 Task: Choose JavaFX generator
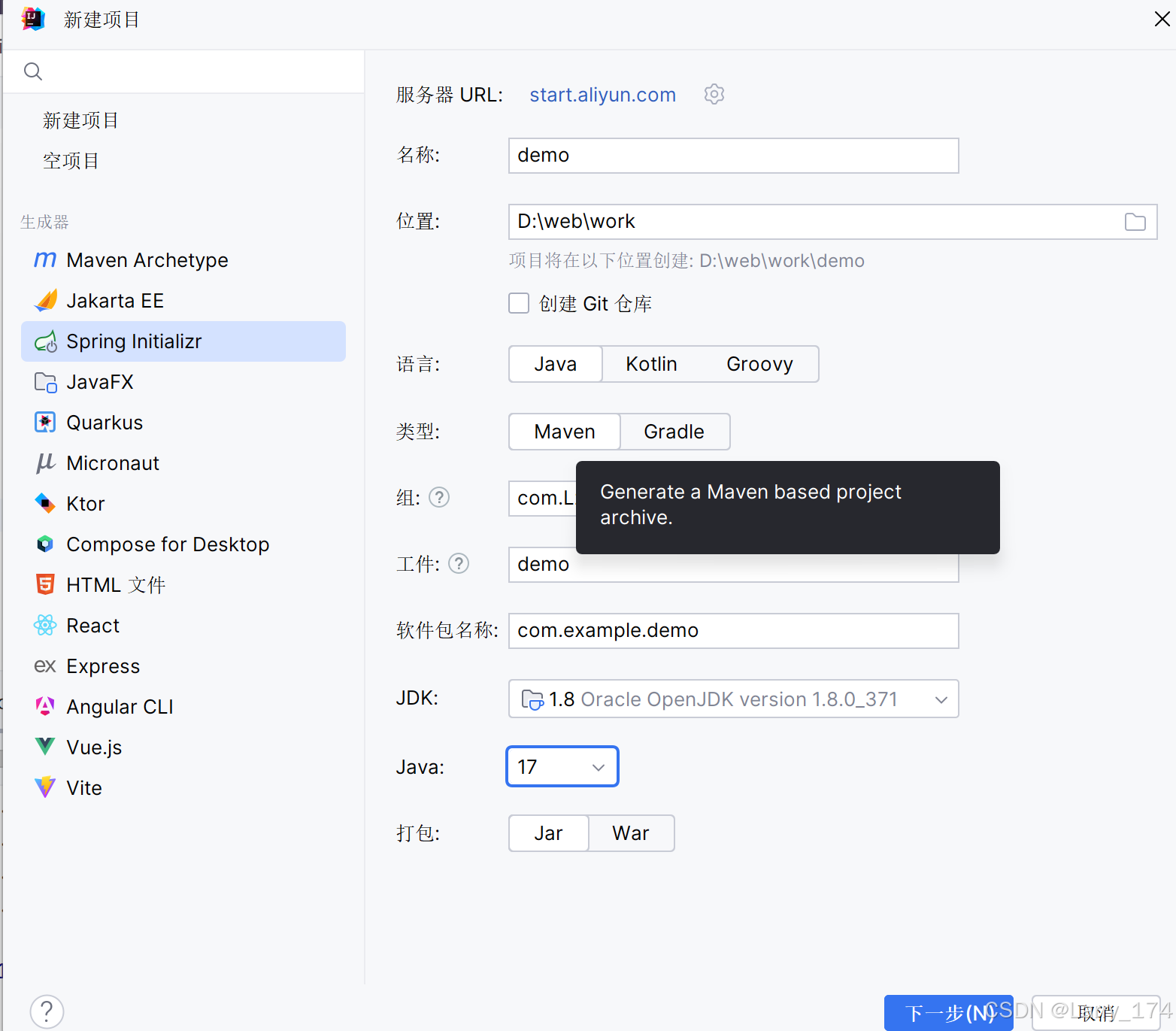pyautogui.click(x=183, y=382)
